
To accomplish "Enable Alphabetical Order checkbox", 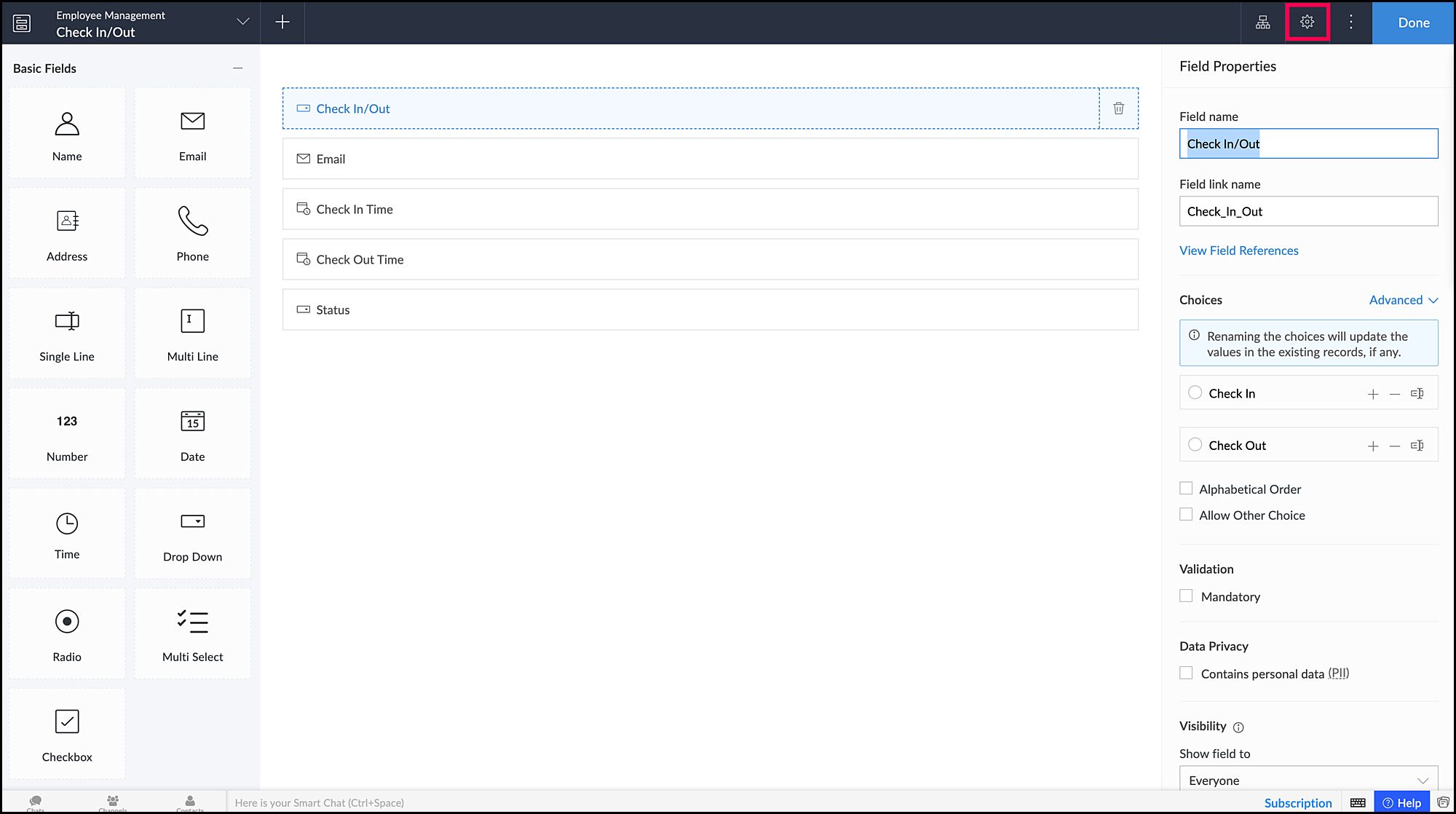I will [1186, 489].
